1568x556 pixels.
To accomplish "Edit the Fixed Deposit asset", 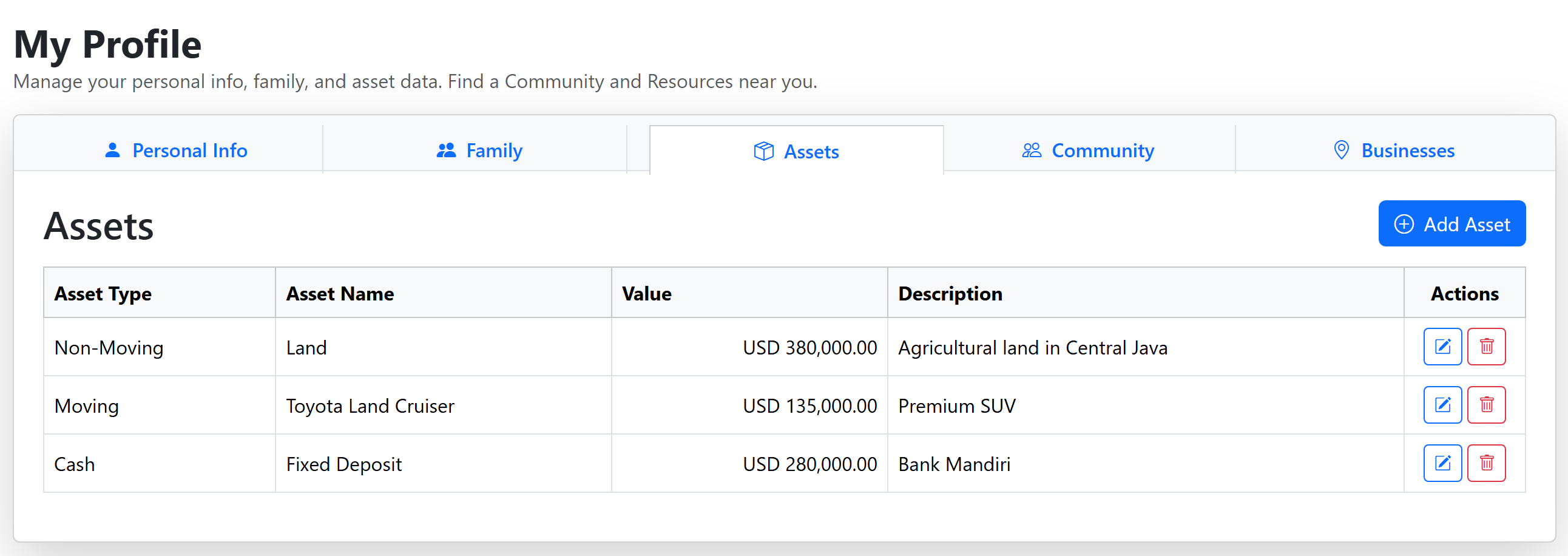I will coord(1442,464).
